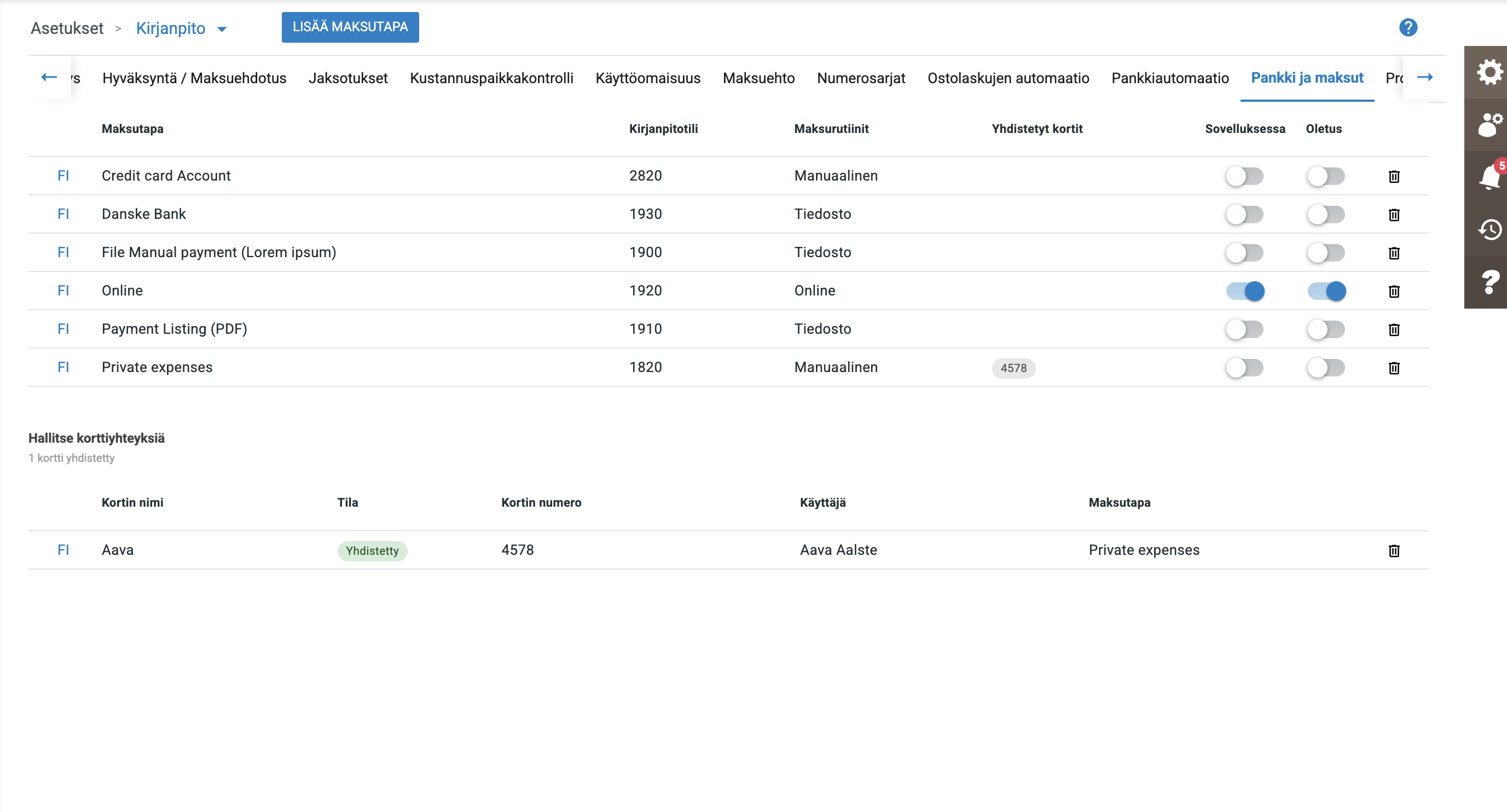The height and width of the screenshot is (812, 1507).
Task: Open the settings gear in sidebar
Action: (x=1488, y=72)
